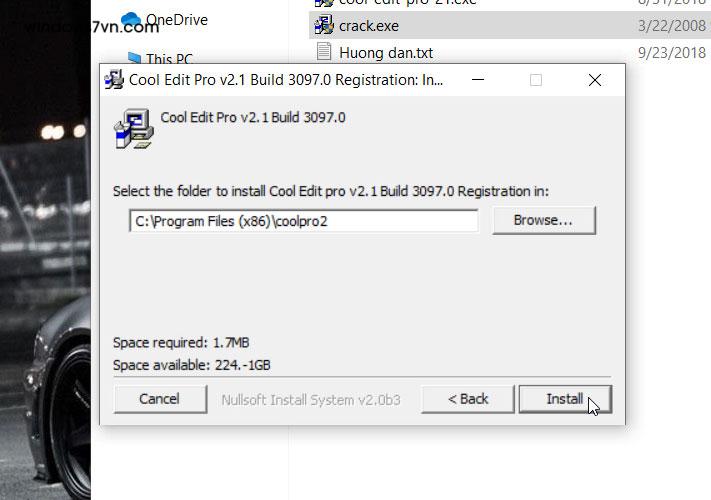
Task: Click the large setup computer icon
Action: coord(133,129)
